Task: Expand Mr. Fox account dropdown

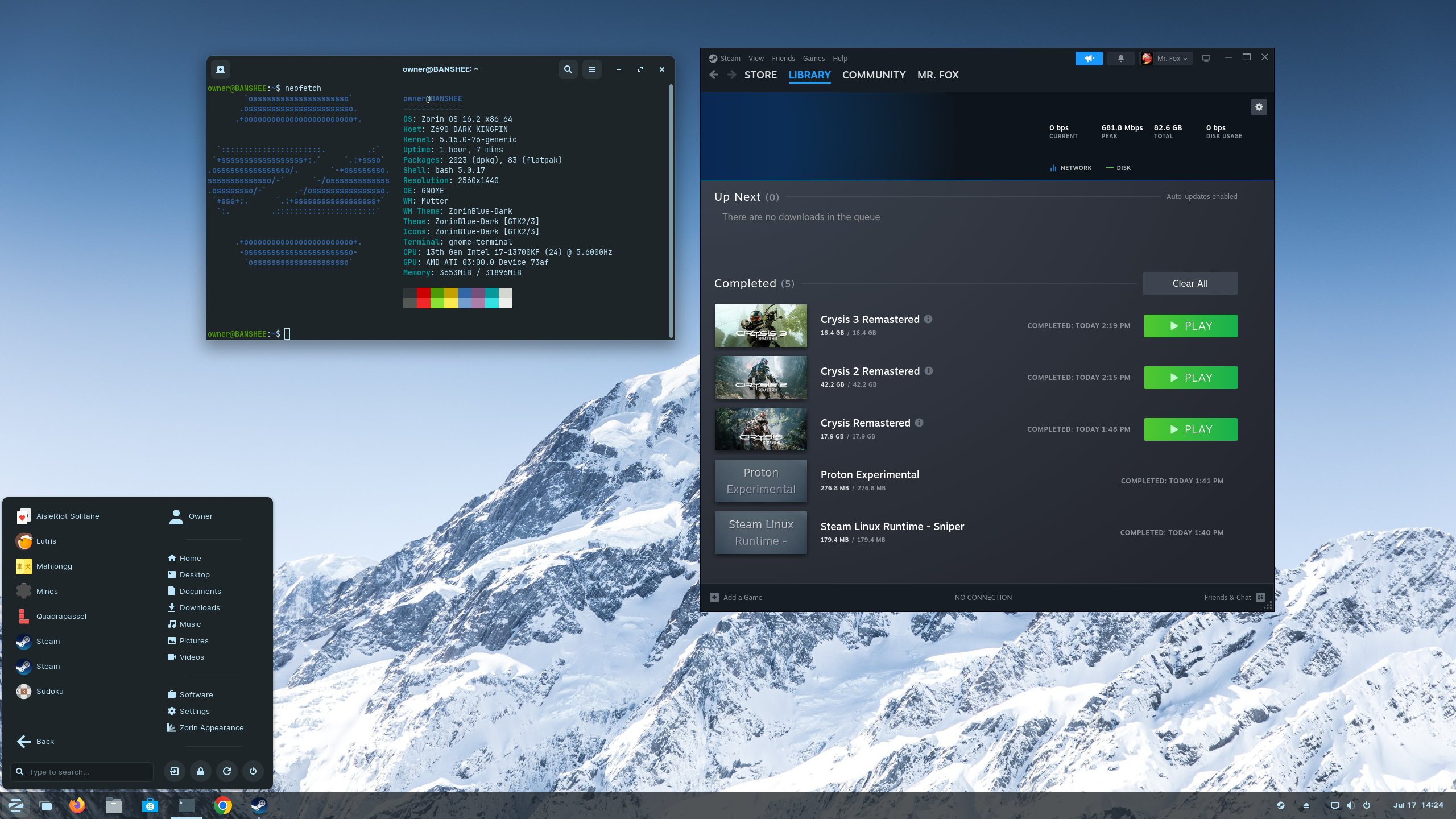Action: click(1167, 59)
